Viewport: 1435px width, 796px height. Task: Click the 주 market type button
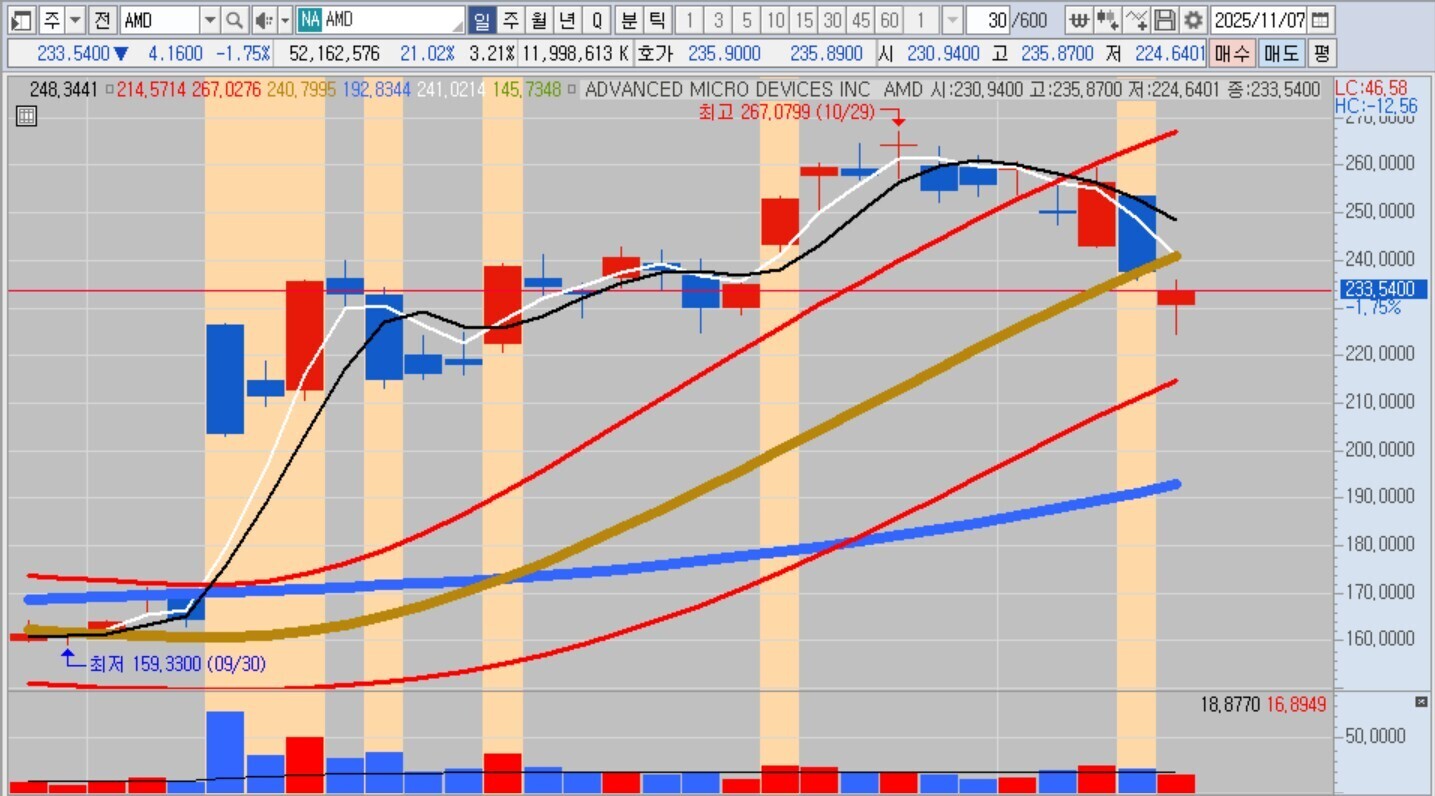click(50, 19)
